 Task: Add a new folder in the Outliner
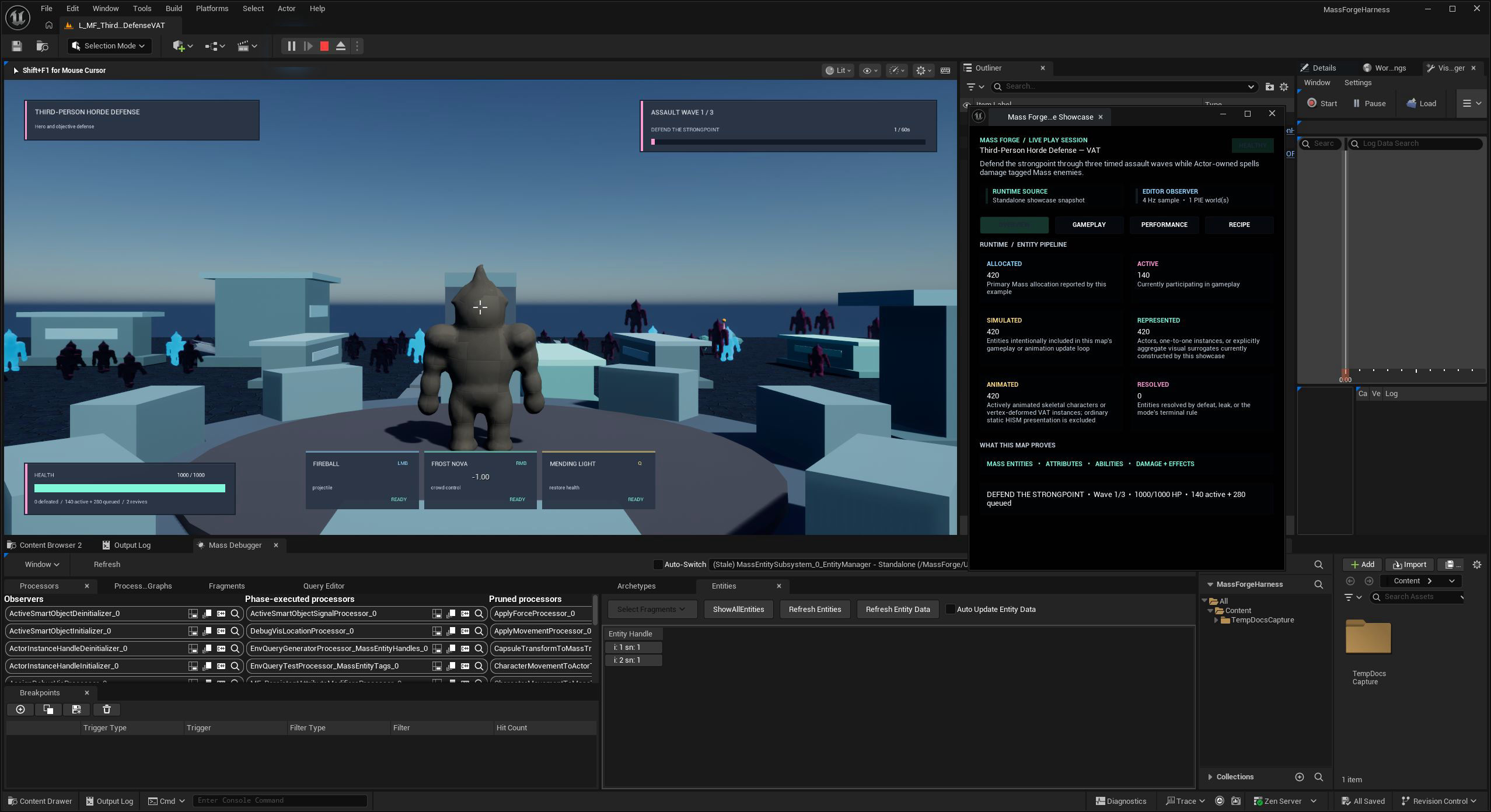click(x=1269, y=86)
